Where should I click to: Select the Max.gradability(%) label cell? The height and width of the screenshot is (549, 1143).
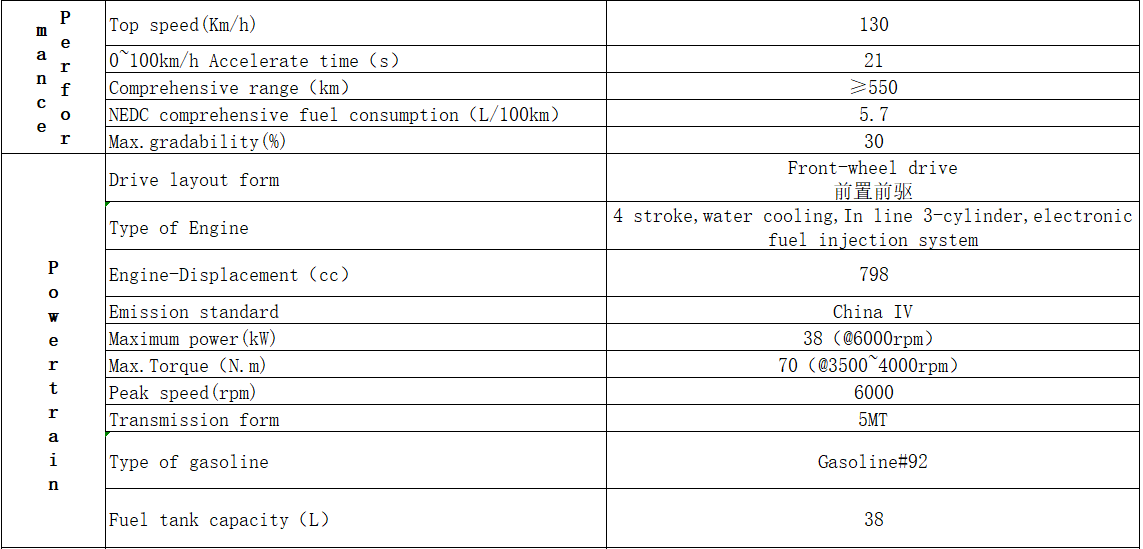click(356, 140)
